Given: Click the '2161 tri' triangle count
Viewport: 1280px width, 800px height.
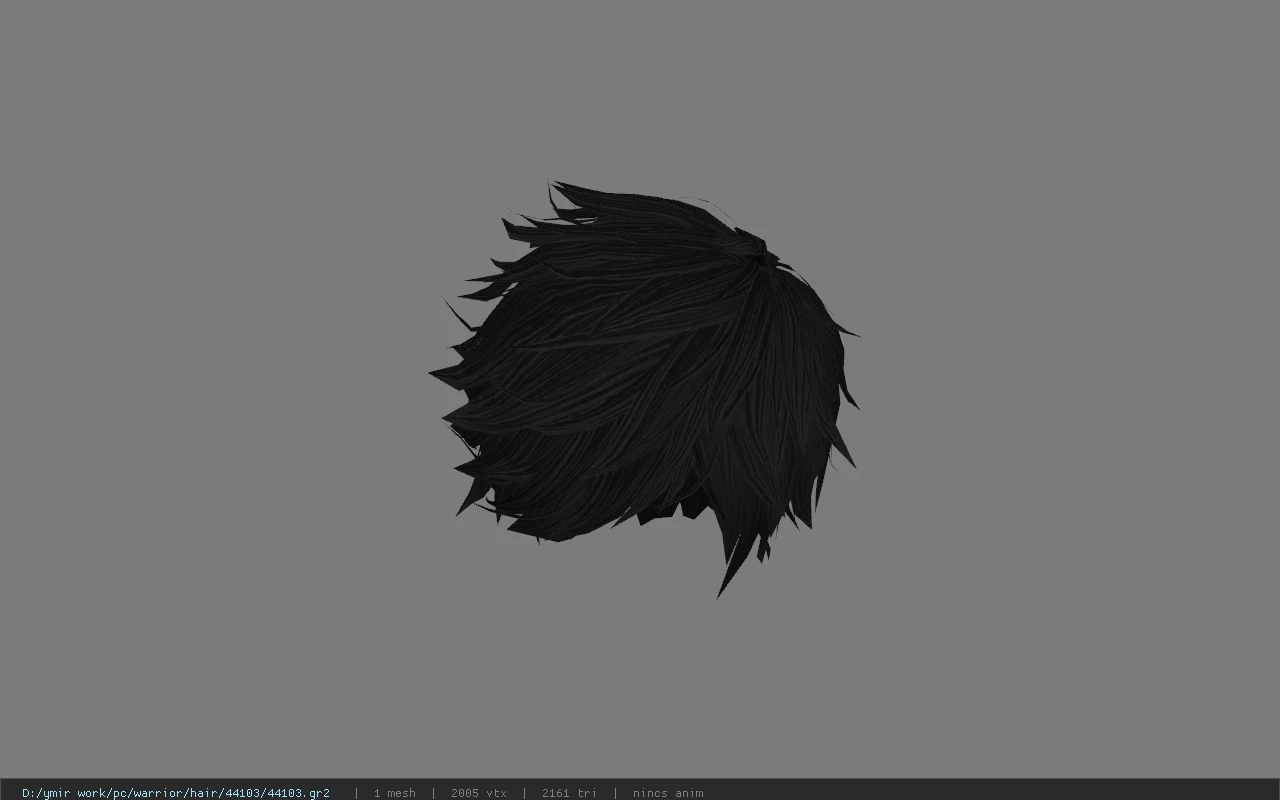Looking at the screenshot, I should (x=569, y=793).
